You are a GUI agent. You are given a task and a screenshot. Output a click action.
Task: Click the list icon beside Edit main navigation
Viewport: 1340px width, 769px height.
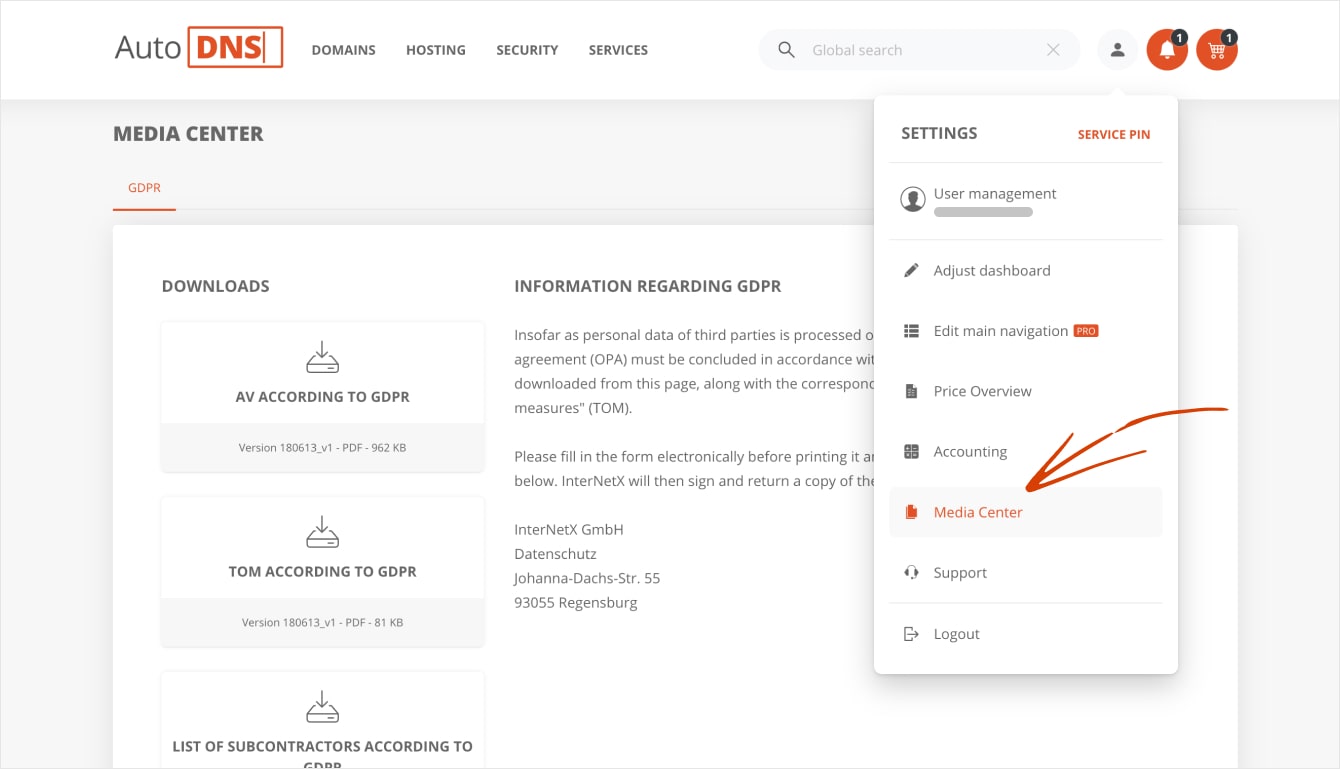(x=911, y=331)
